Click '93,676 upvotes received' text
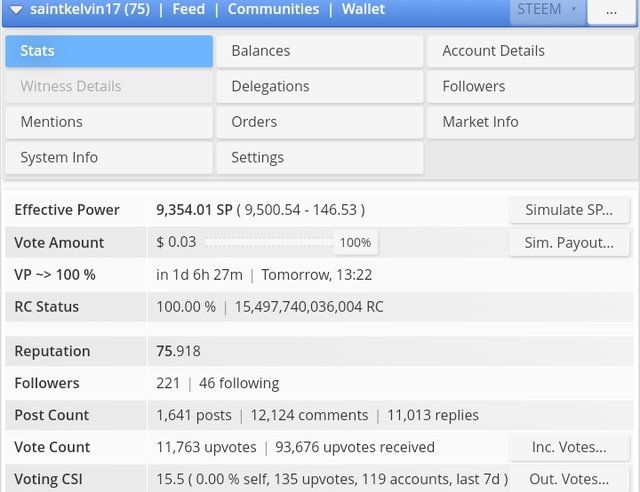The width and height of the screenshot is (640, 492). point(355,447)
